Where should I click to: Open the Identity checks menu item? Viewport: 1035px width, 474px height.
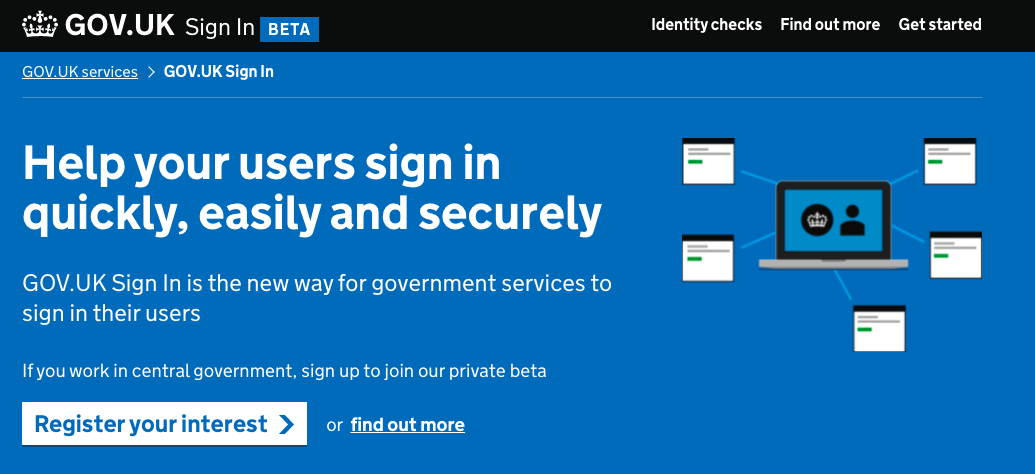coord(706,24)
